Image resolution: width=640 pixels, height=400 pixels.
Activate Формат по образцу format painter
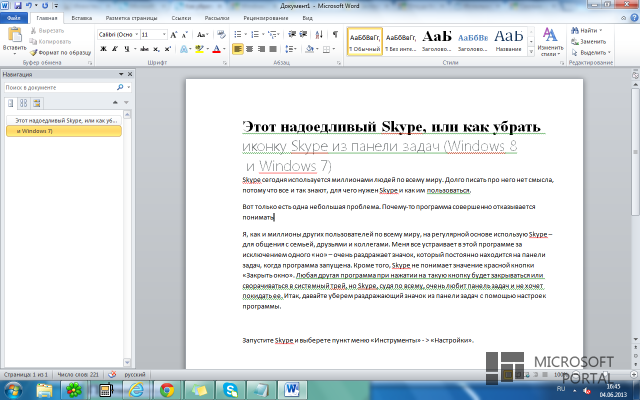pos(60,53)
